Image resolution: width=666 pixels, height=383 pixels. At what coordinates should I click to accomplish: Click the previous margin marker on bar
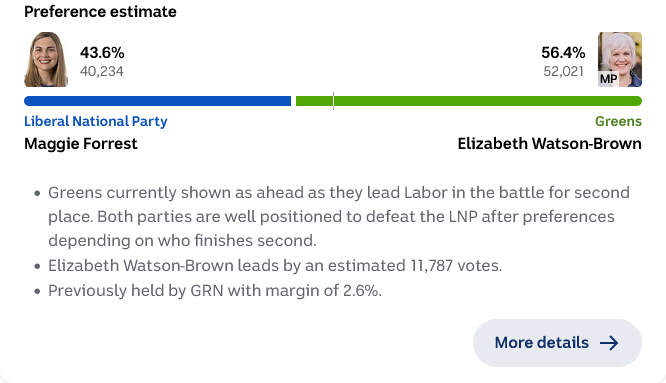click(333, 101)
